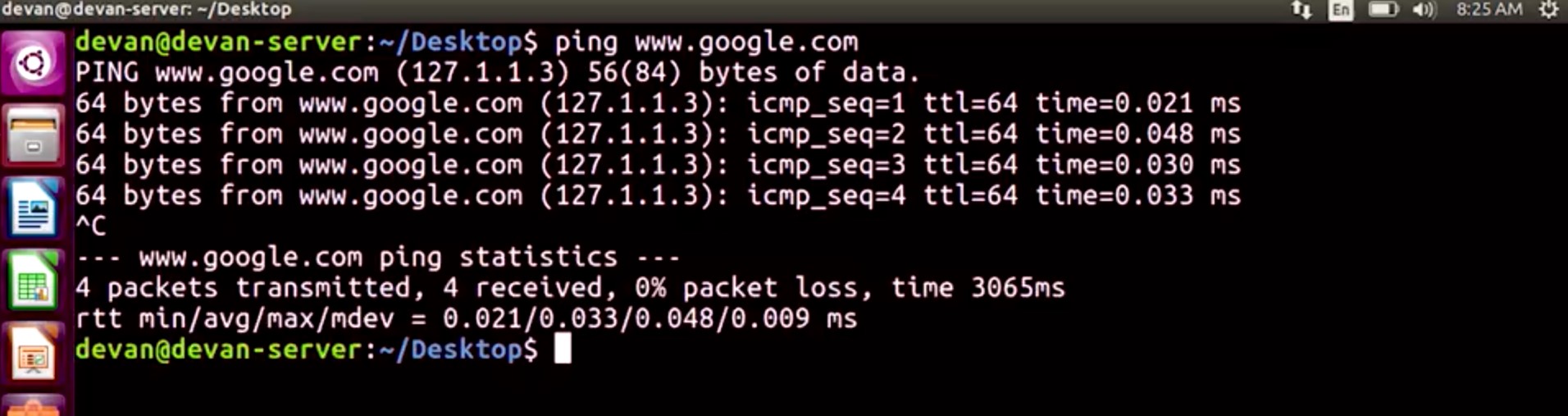Click the rtt min/avg/max/mdev line
Viewport: 1568px width, 416px height.
tap(466, 318)
